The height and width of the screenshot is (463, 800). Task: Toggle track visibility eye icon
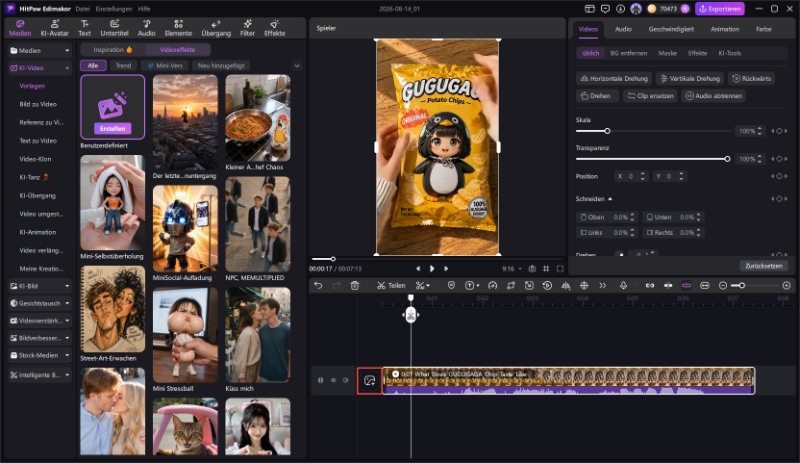(333, 380)
